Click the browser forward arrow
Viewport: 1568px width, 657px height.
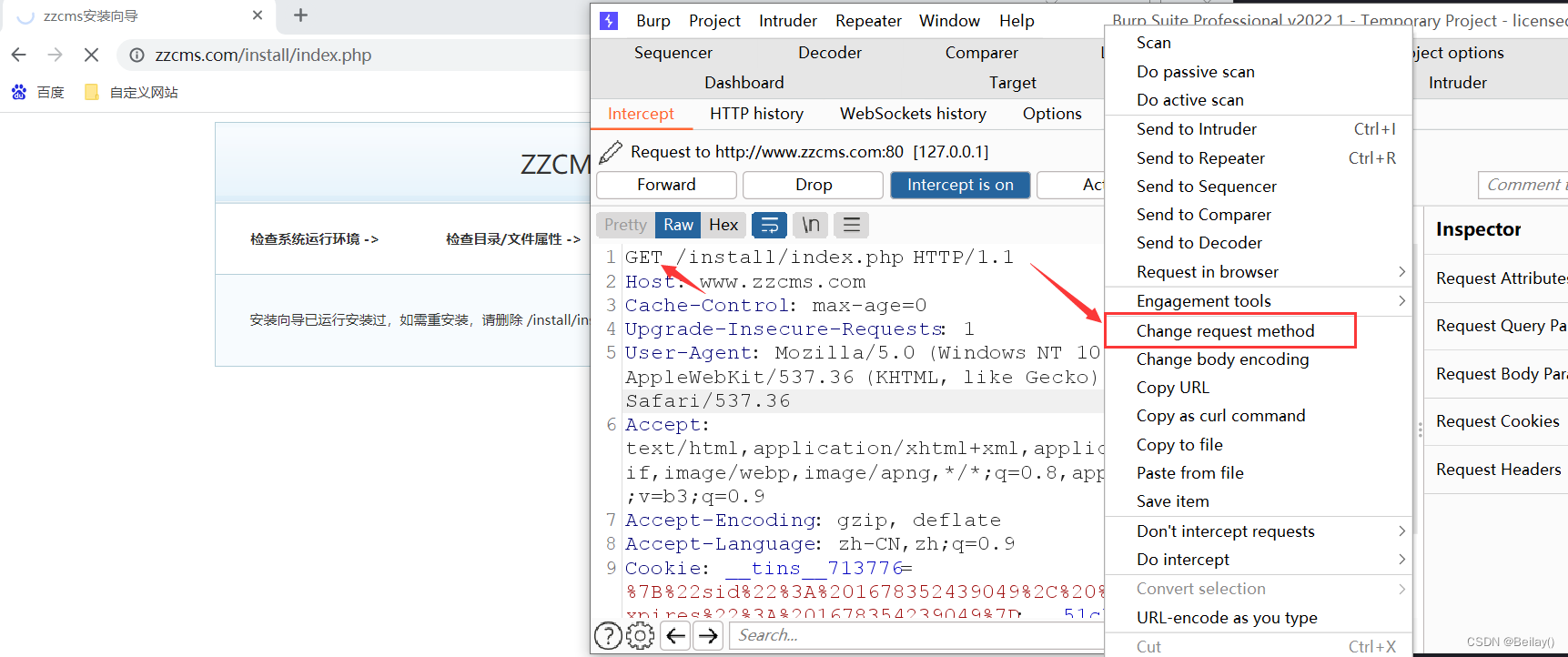55,55
